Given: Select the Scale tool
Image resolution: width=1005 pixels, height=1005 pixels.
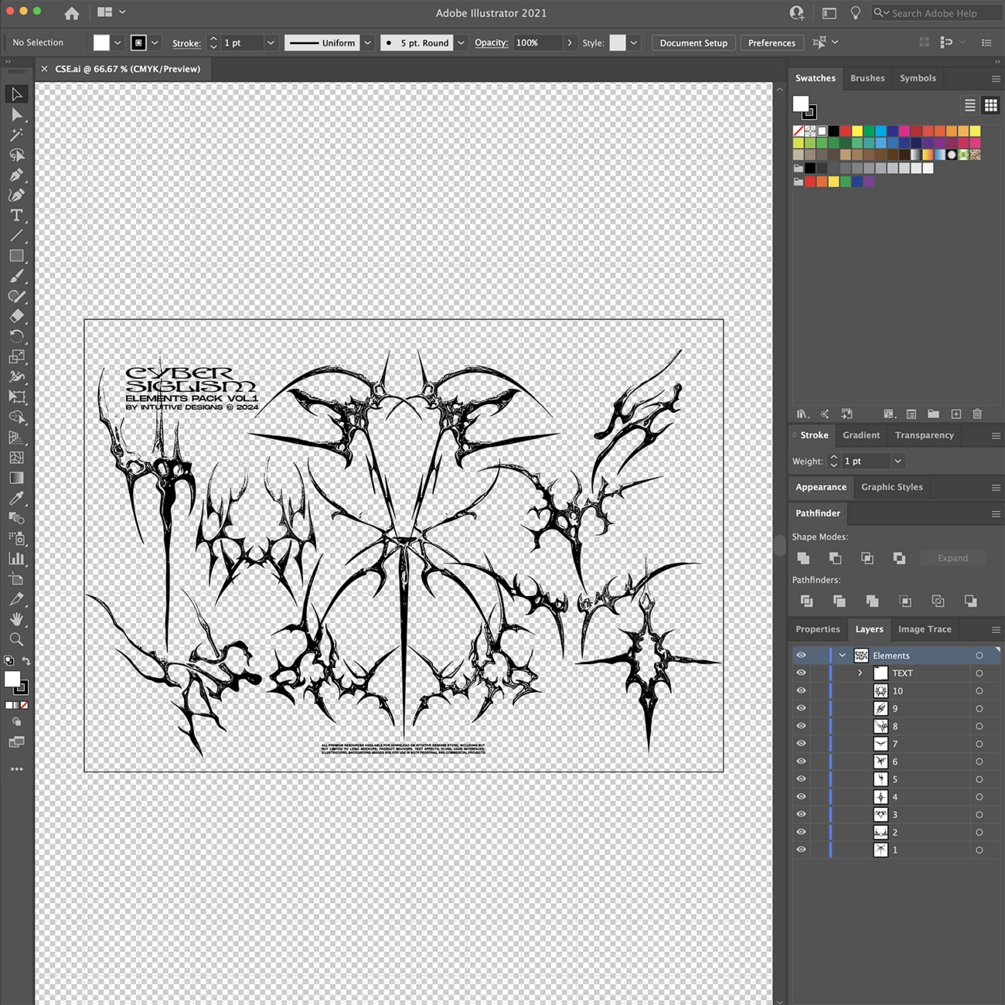Looking at the screenshot, I should pos(17,356).
